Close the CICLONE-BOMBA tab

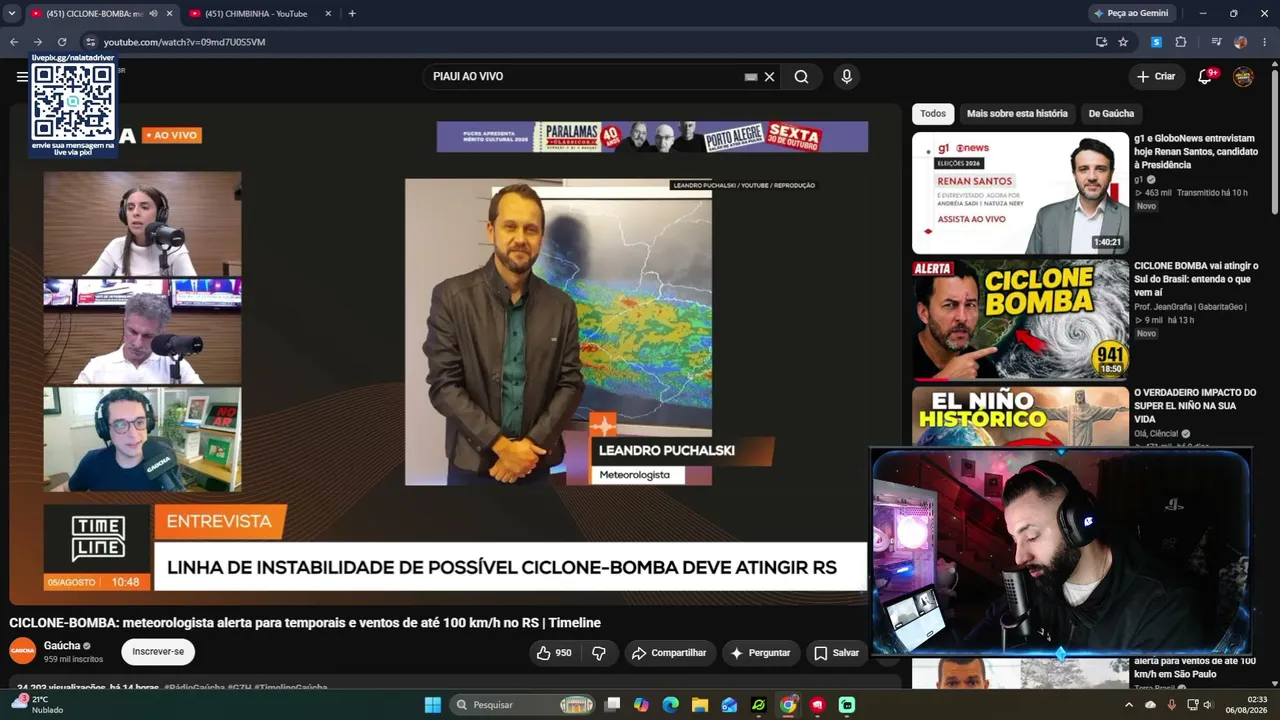pyautogui.click(x=170, y=14)
